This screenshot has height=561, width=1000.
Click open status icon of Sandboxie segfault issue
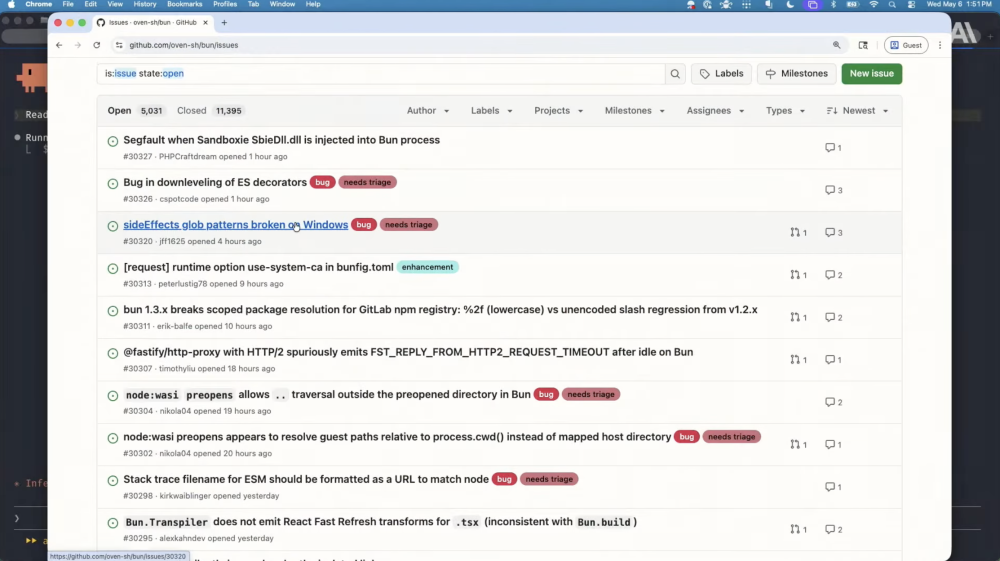[113, 142]
